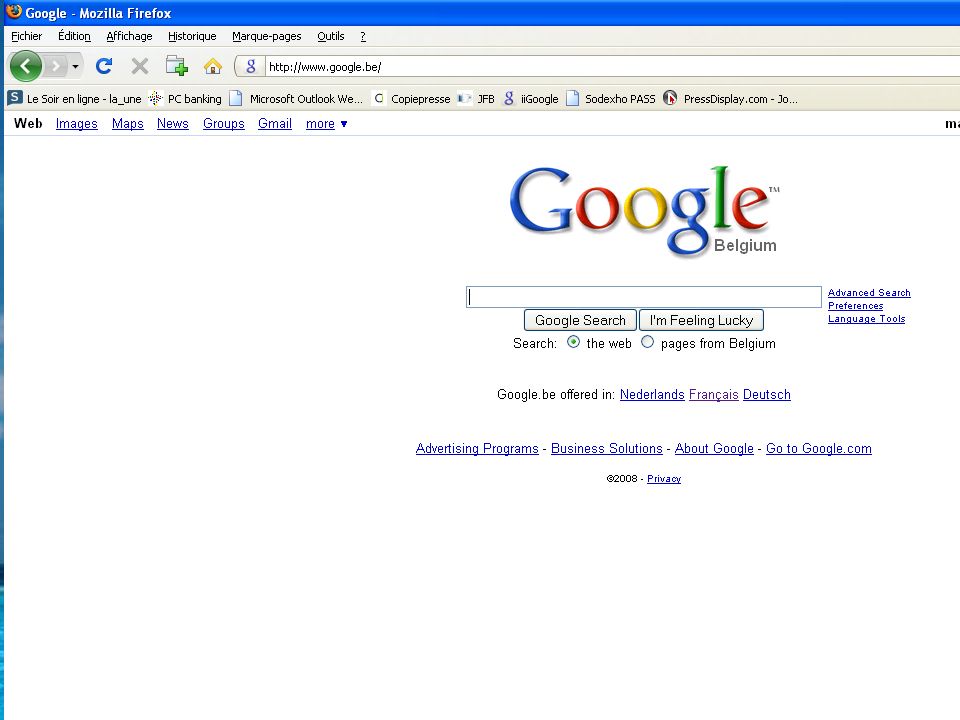The image size is (960, 720).
Task: Click the Stop loading X icon
Action: 140,66
